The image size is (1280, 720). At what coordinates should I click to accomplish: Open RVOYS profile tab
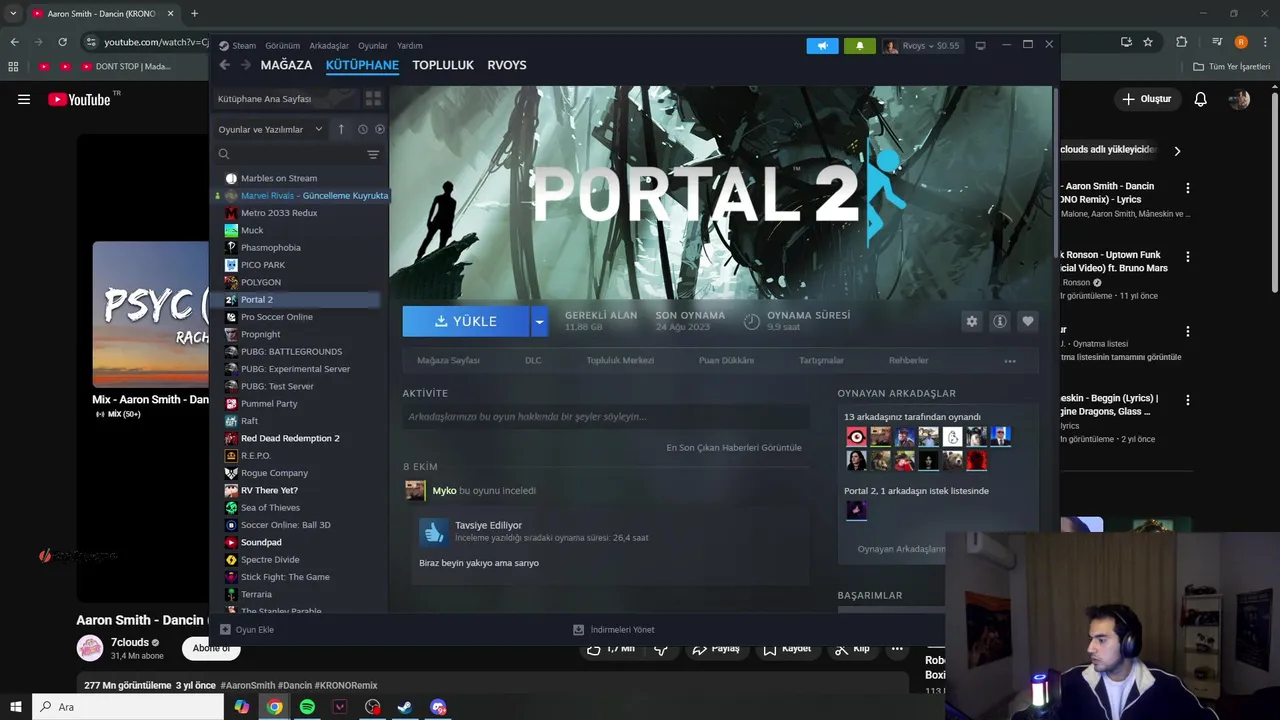[507, 65]
